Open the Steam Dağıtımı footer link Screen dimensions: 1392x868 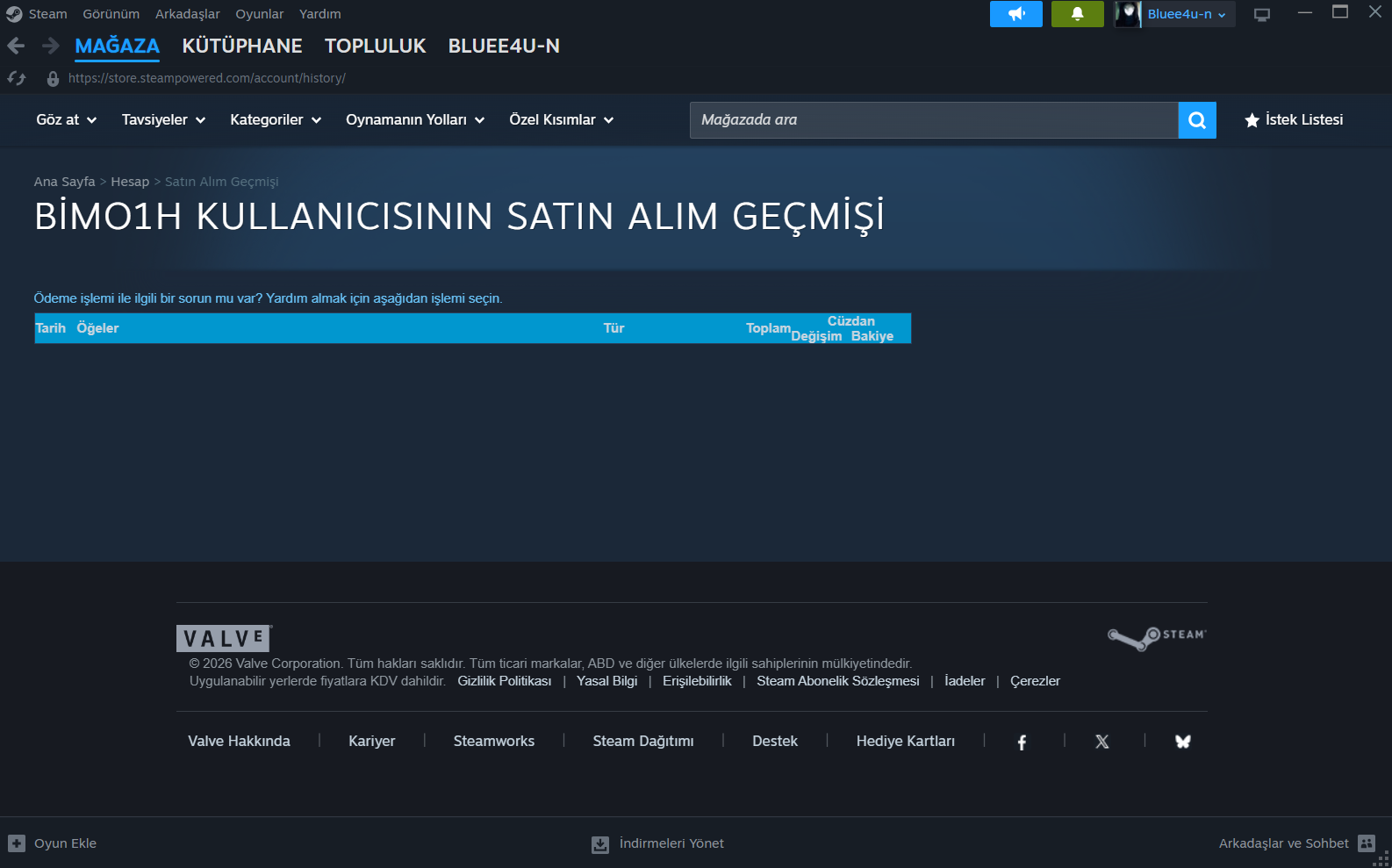(643, 742)
